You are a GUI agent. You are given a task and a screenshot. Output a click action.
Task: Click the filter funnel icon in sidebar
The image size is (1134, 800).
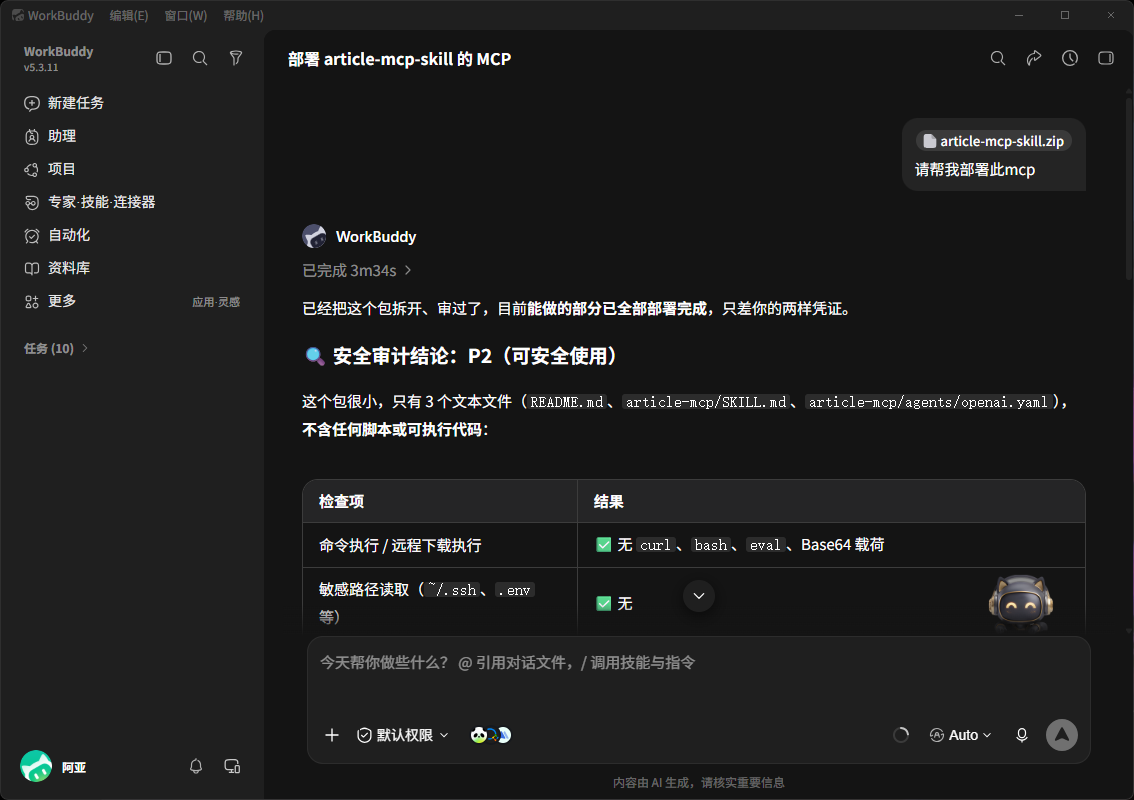[x=236, y=58]
